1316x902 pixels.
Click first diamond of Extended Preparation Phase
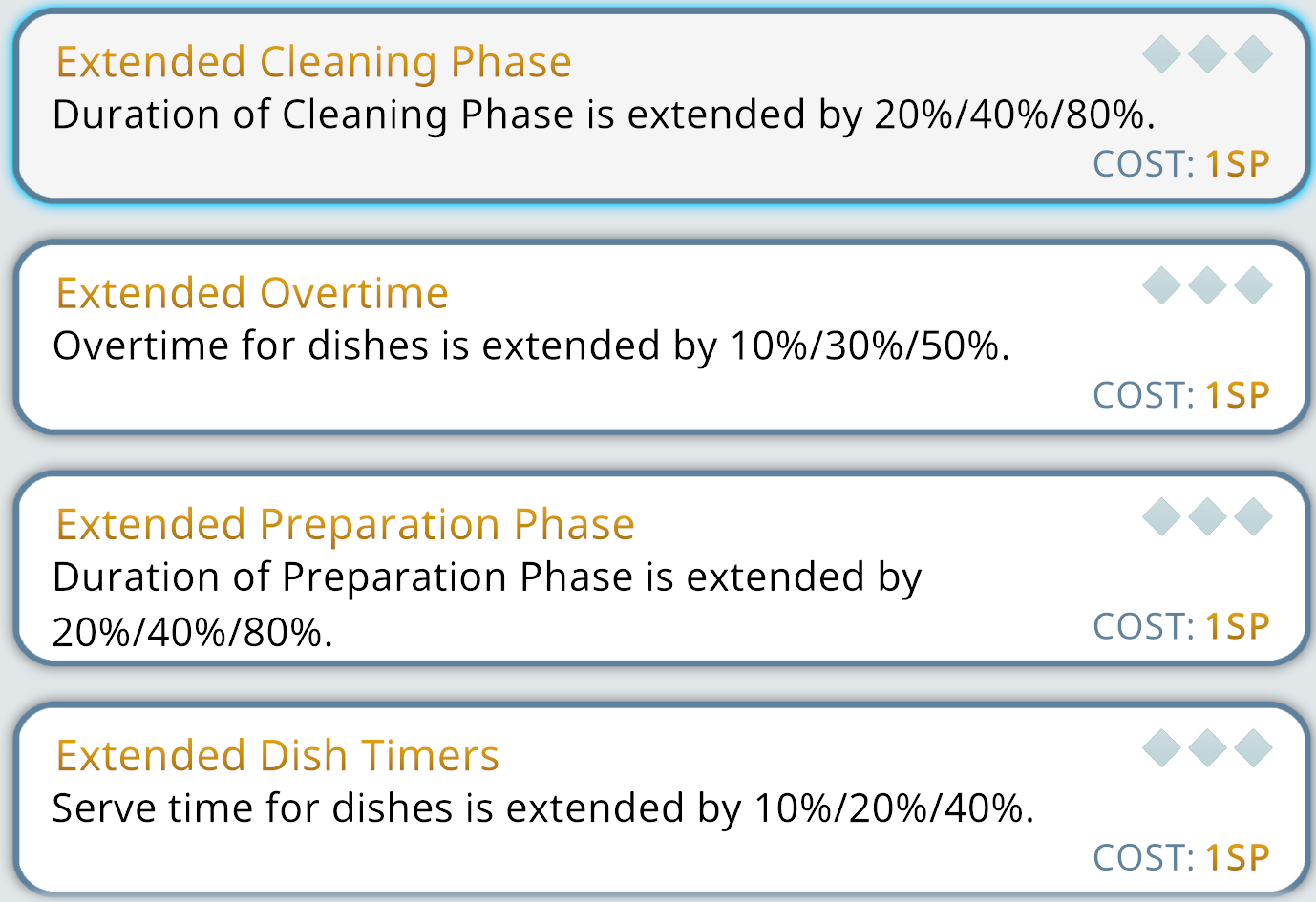click(1161, 517)
